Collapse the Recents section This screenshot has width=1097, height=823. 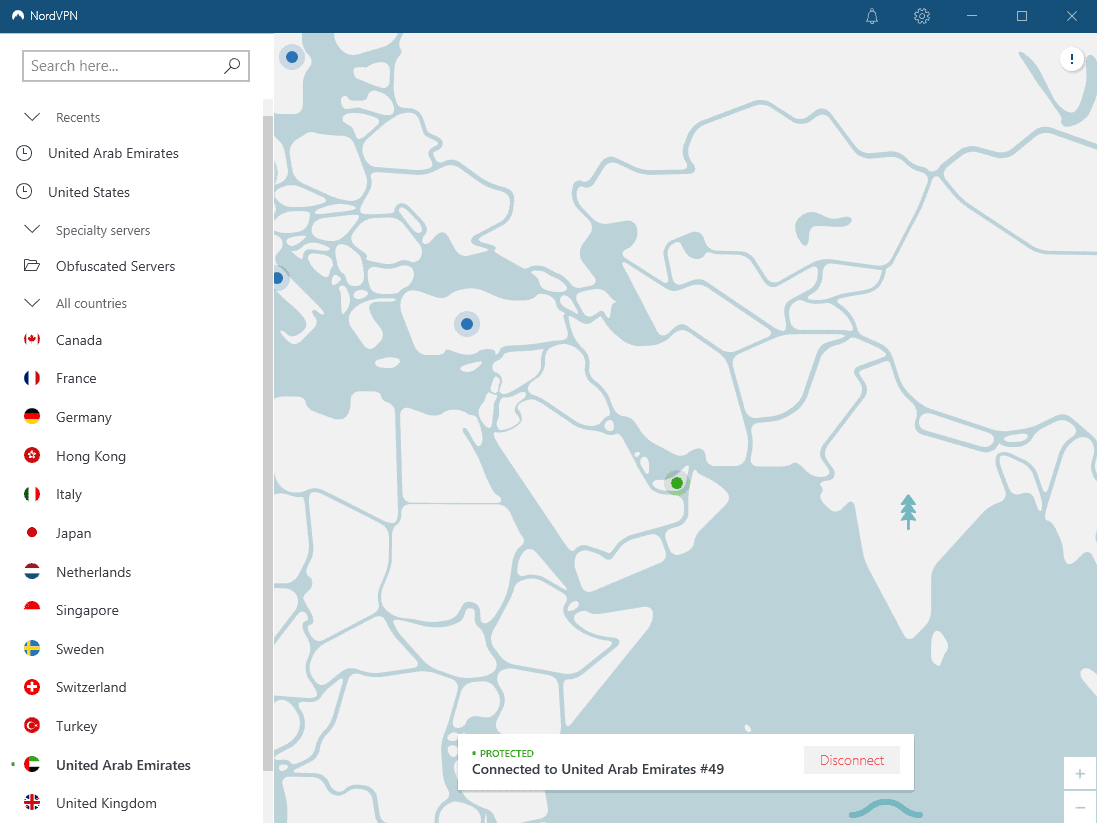(x=32, y=117)
